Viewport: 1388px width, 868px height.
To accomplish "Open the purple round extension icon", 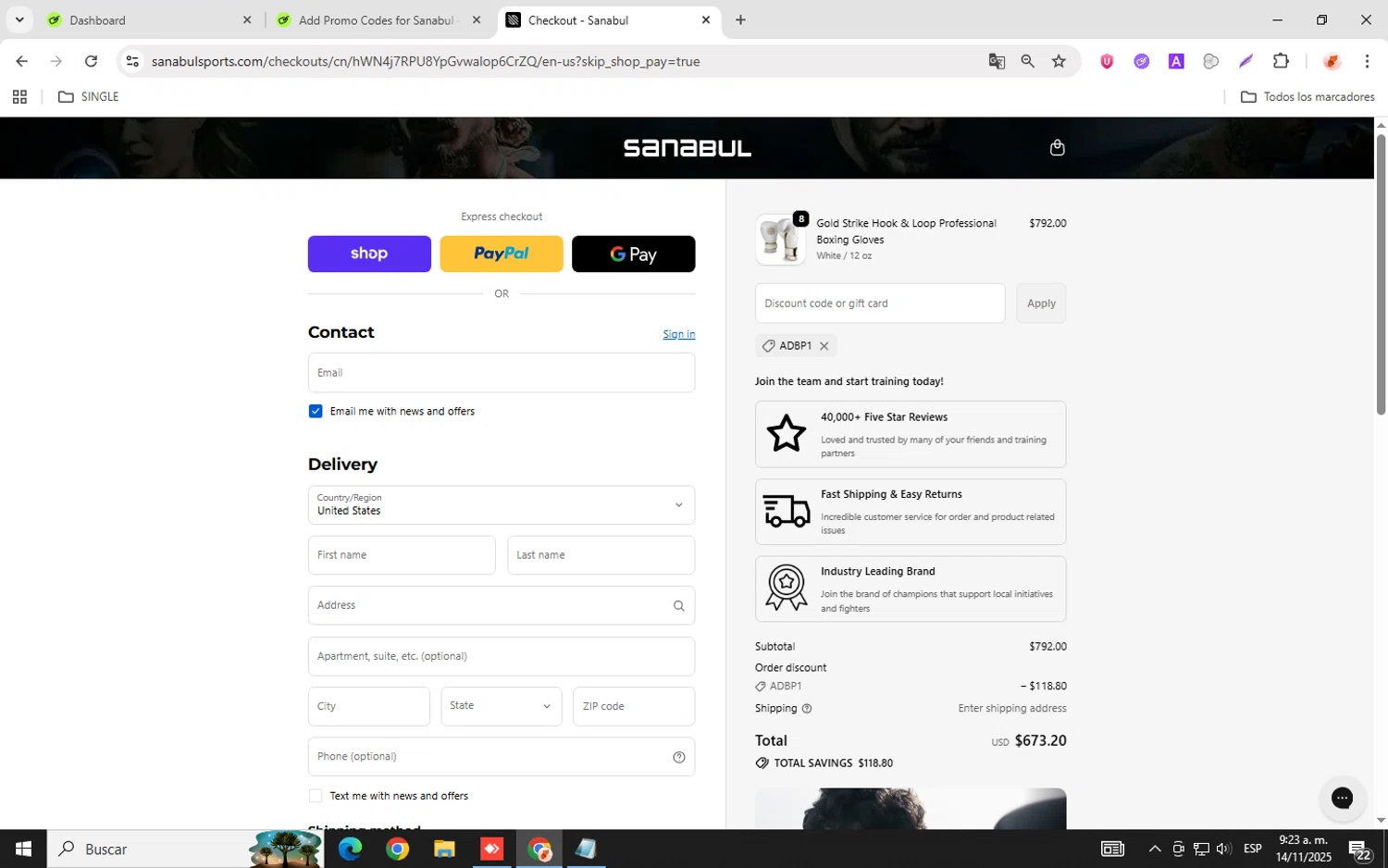I will 1141,61.
